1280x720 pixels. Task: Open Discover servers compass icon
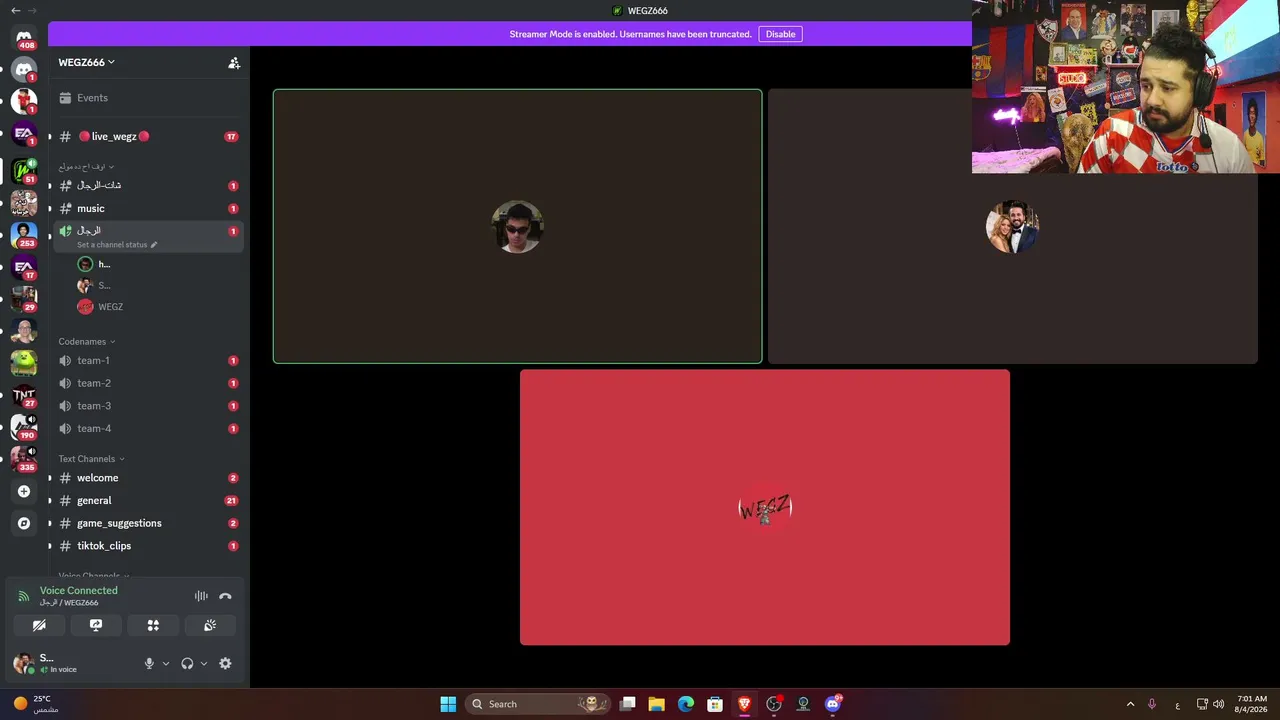(x=24, y=523)
